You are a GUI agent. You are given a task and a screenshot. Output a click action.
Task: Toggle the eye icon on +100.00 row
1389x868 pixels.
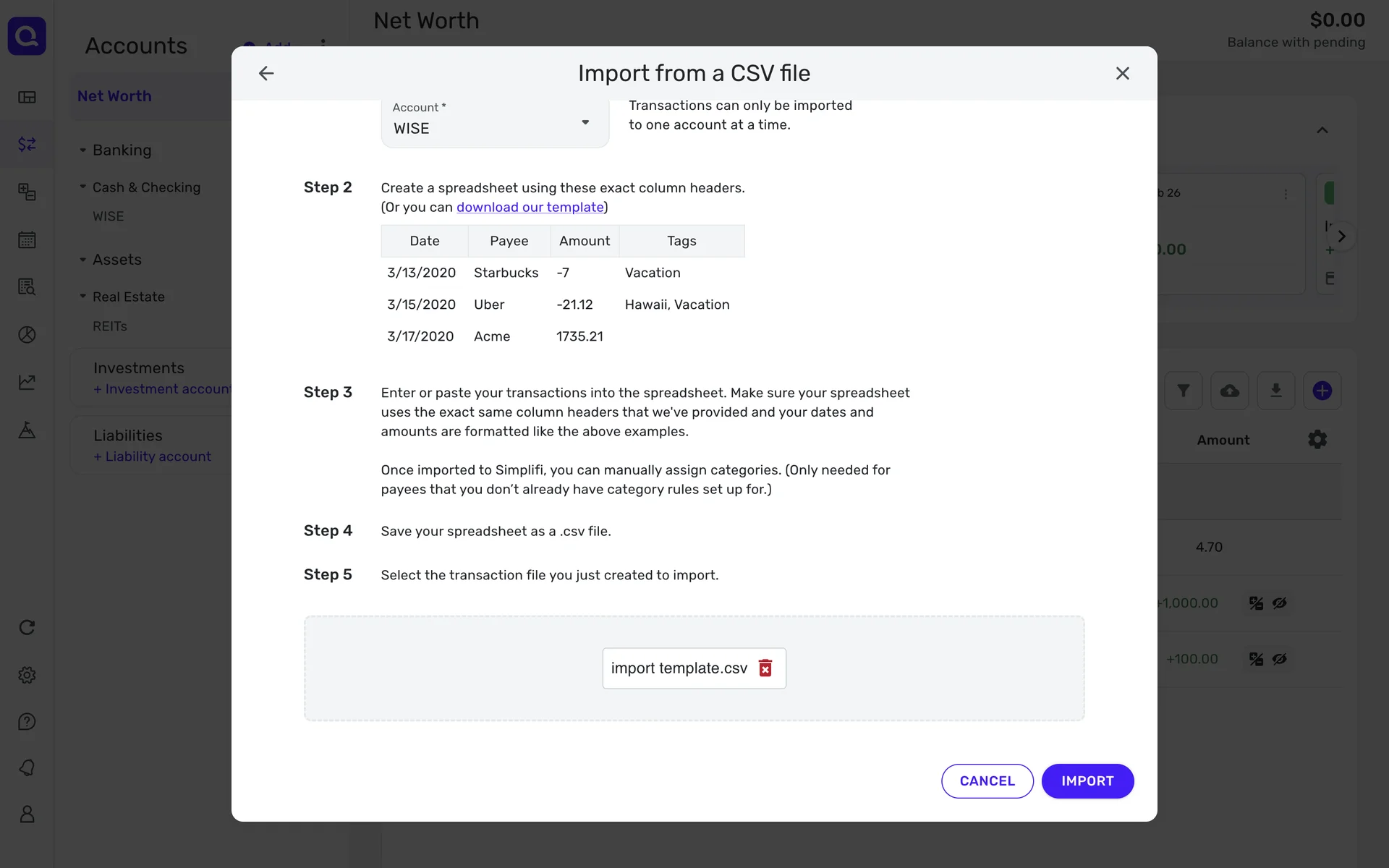1280,659
